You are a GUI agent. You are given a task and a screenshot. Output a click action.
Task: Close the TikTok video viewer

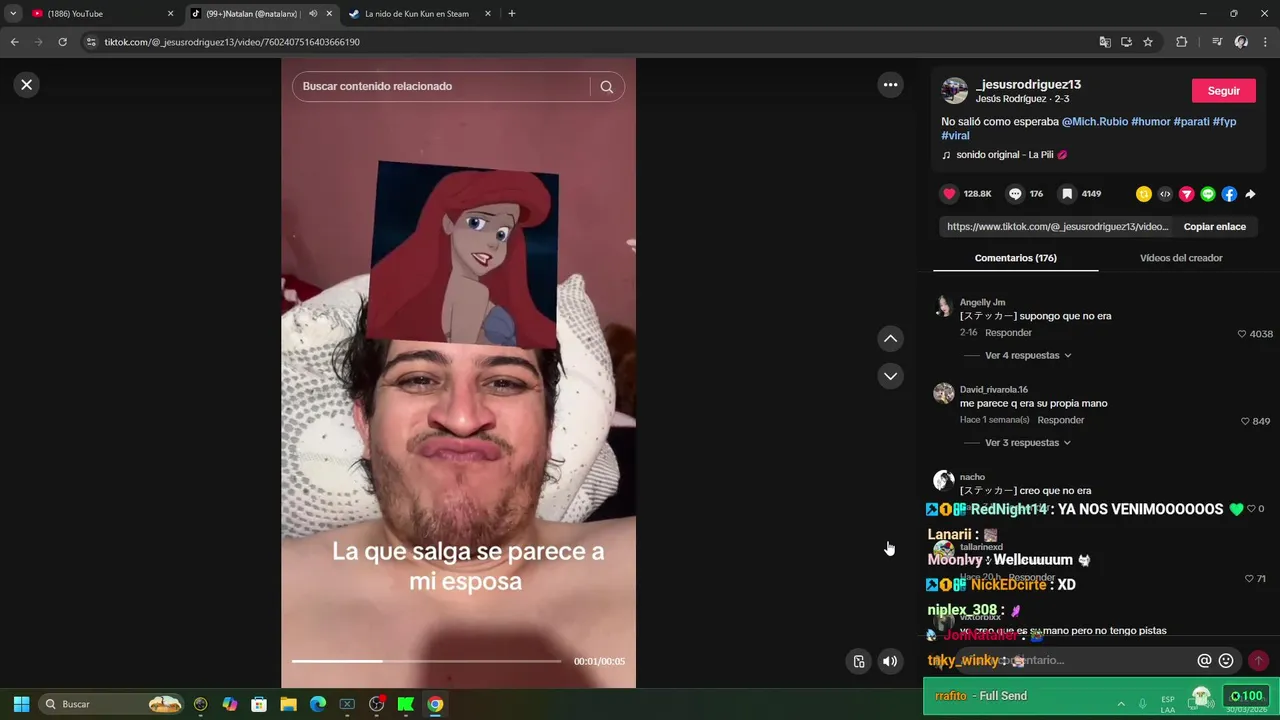pos(27,85)
